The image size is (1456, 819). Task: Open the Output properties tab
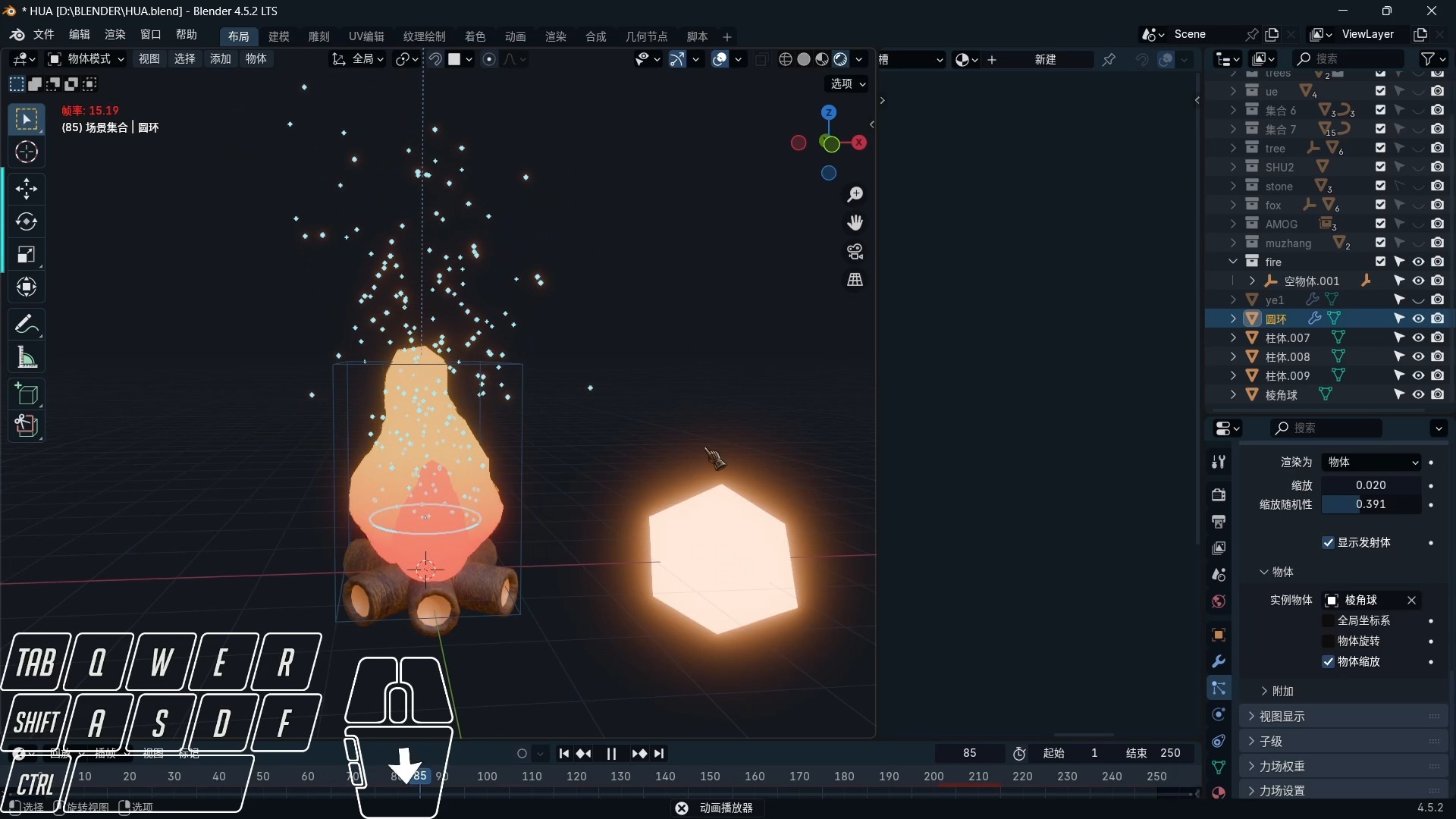[x=1219, y=522]
